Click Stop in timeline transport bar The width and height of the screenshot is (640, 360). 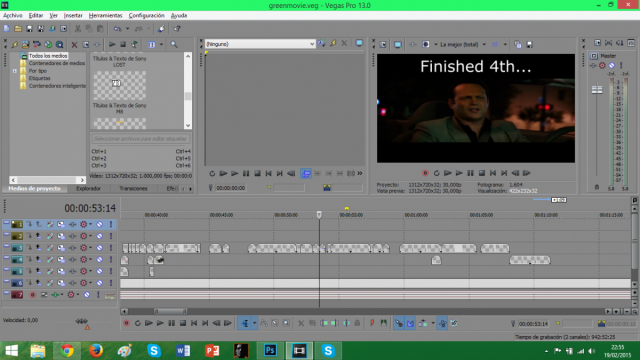[183, 323]
